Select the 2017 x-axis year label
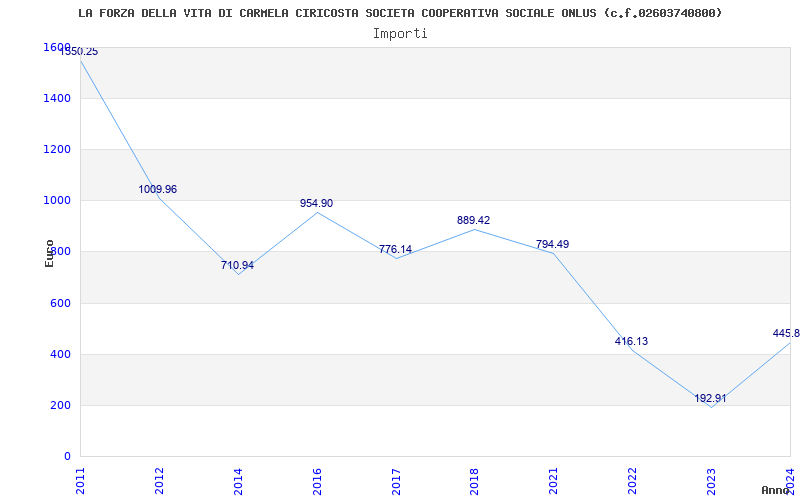 click(396, 482)
